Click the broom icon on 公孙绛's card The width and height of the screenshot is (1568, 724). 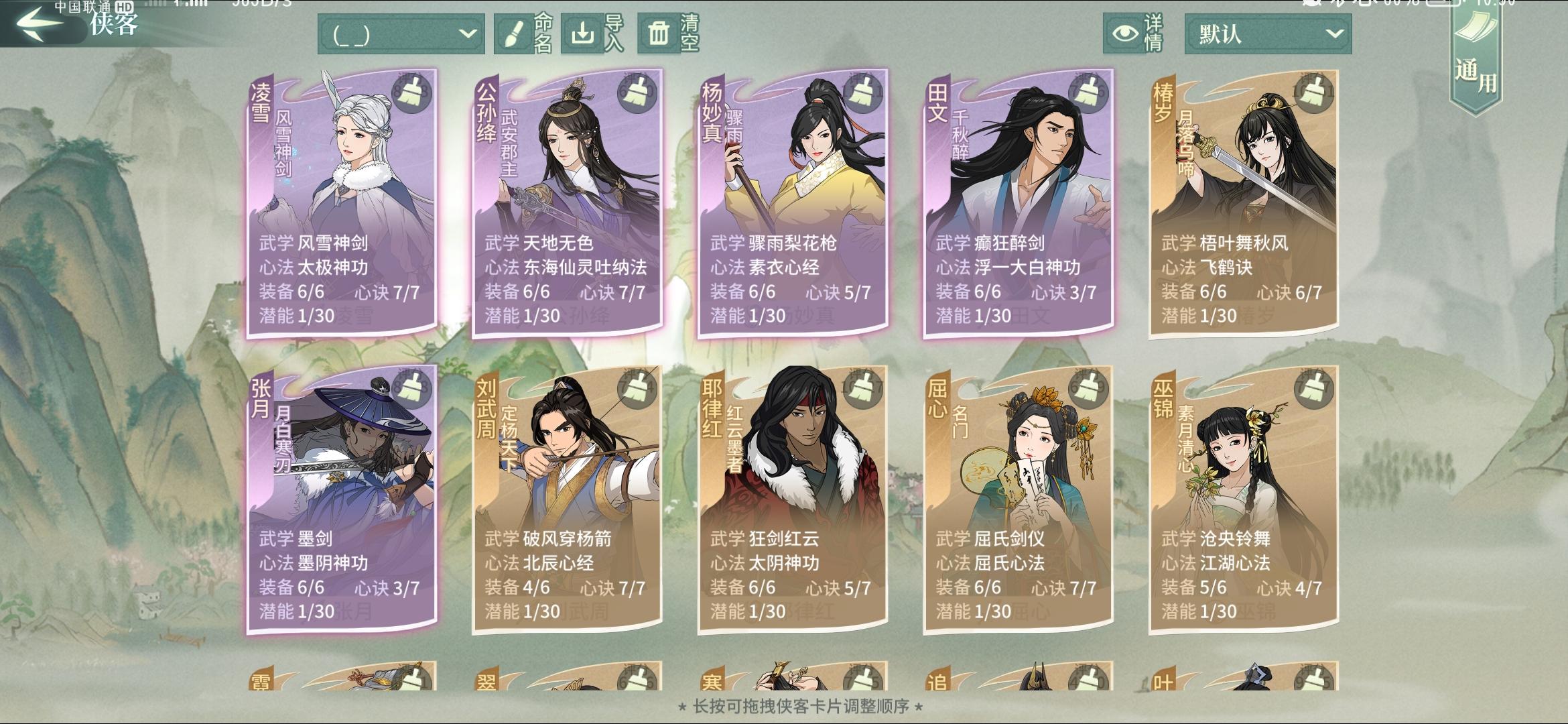[x=639, y=93]
